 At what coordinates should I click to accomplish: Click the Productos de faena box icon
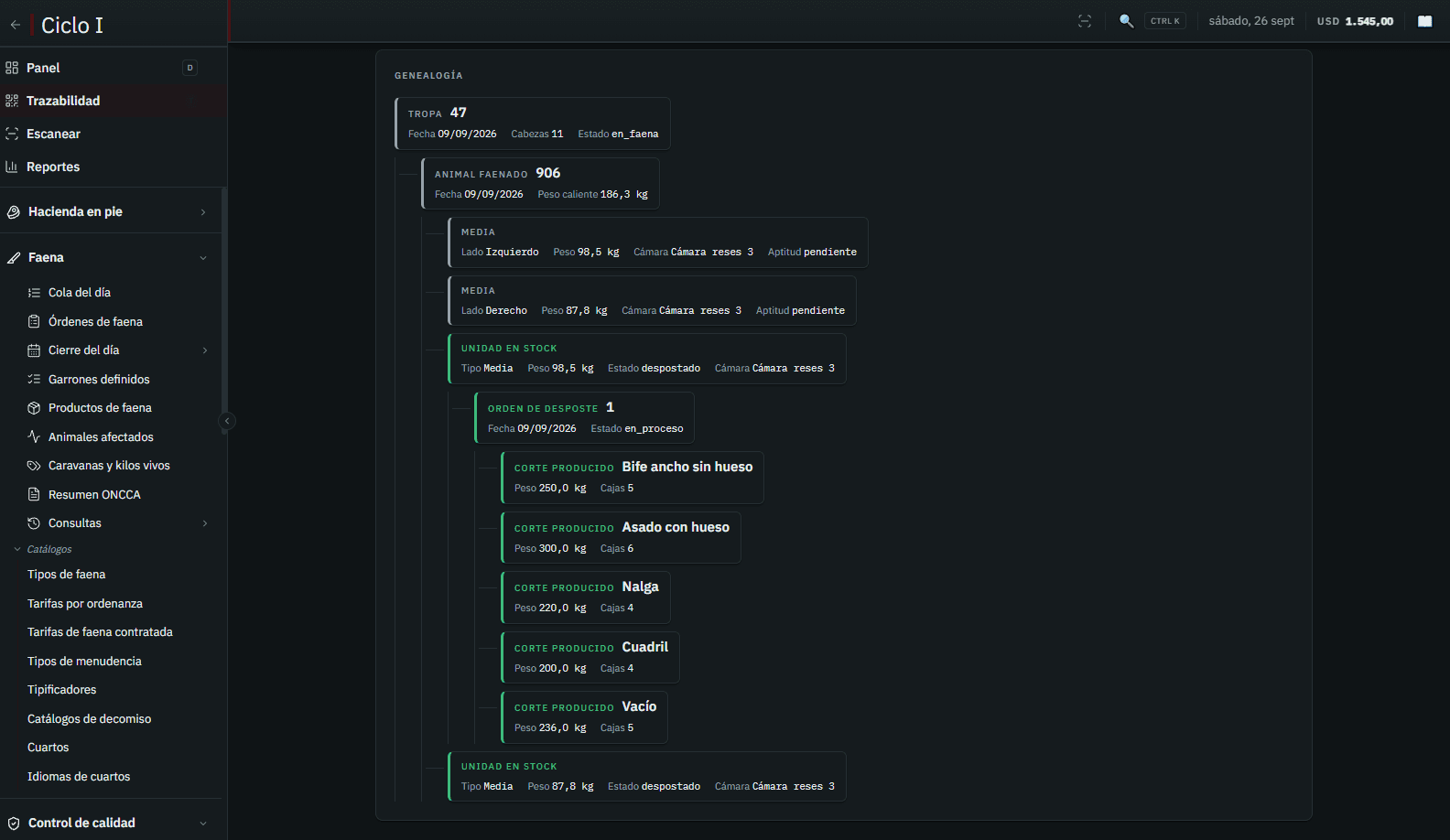pyautogui.click(x=34, y=408)
